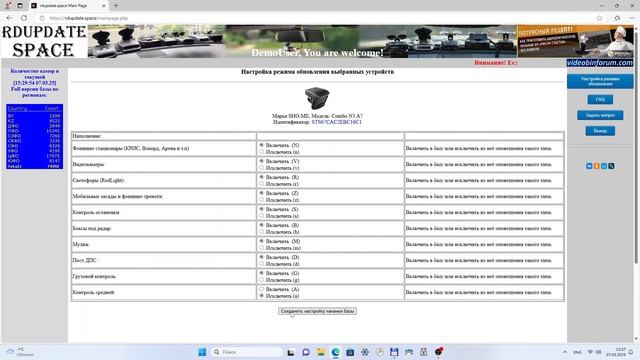Viewport: 640px width, 360px height.
Task: Select Исключить (s) for stop control
Action: tap(262, 216)
